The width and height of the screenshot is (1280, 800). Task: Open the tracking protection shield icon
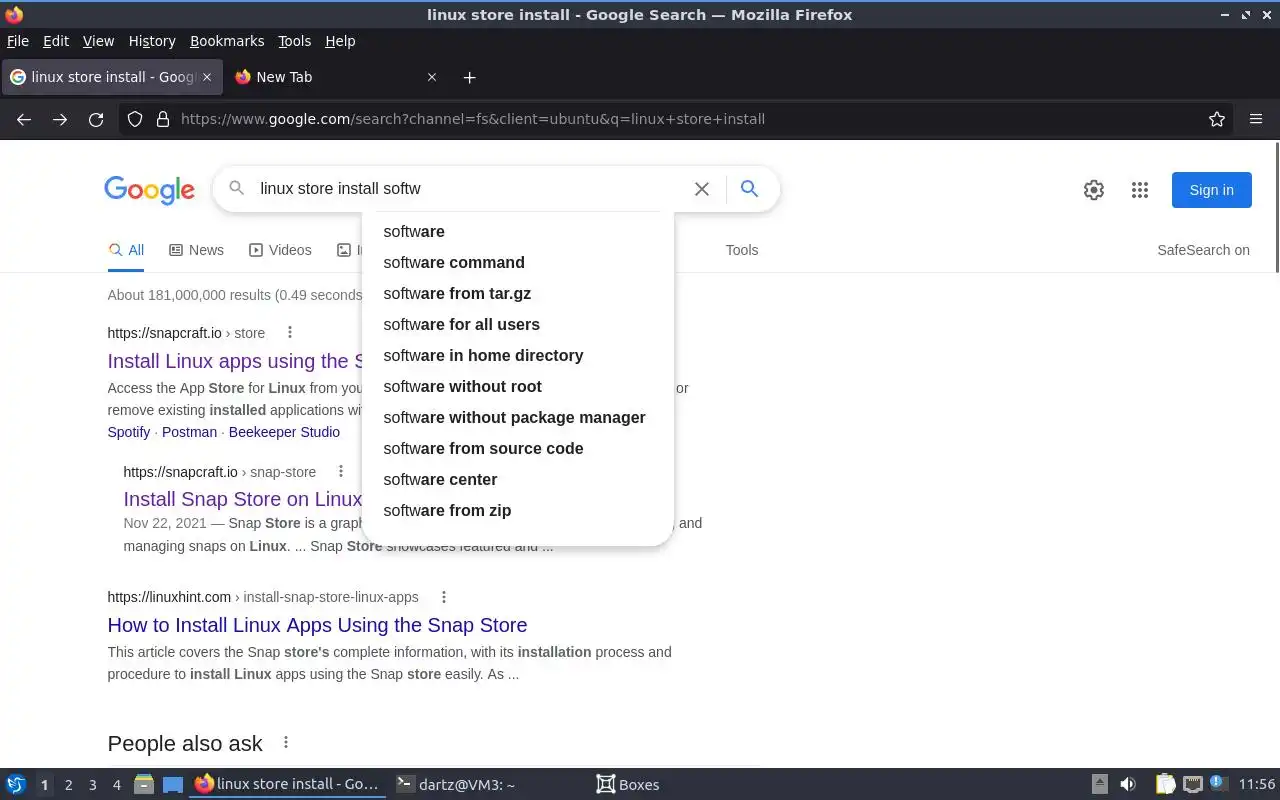135,119
